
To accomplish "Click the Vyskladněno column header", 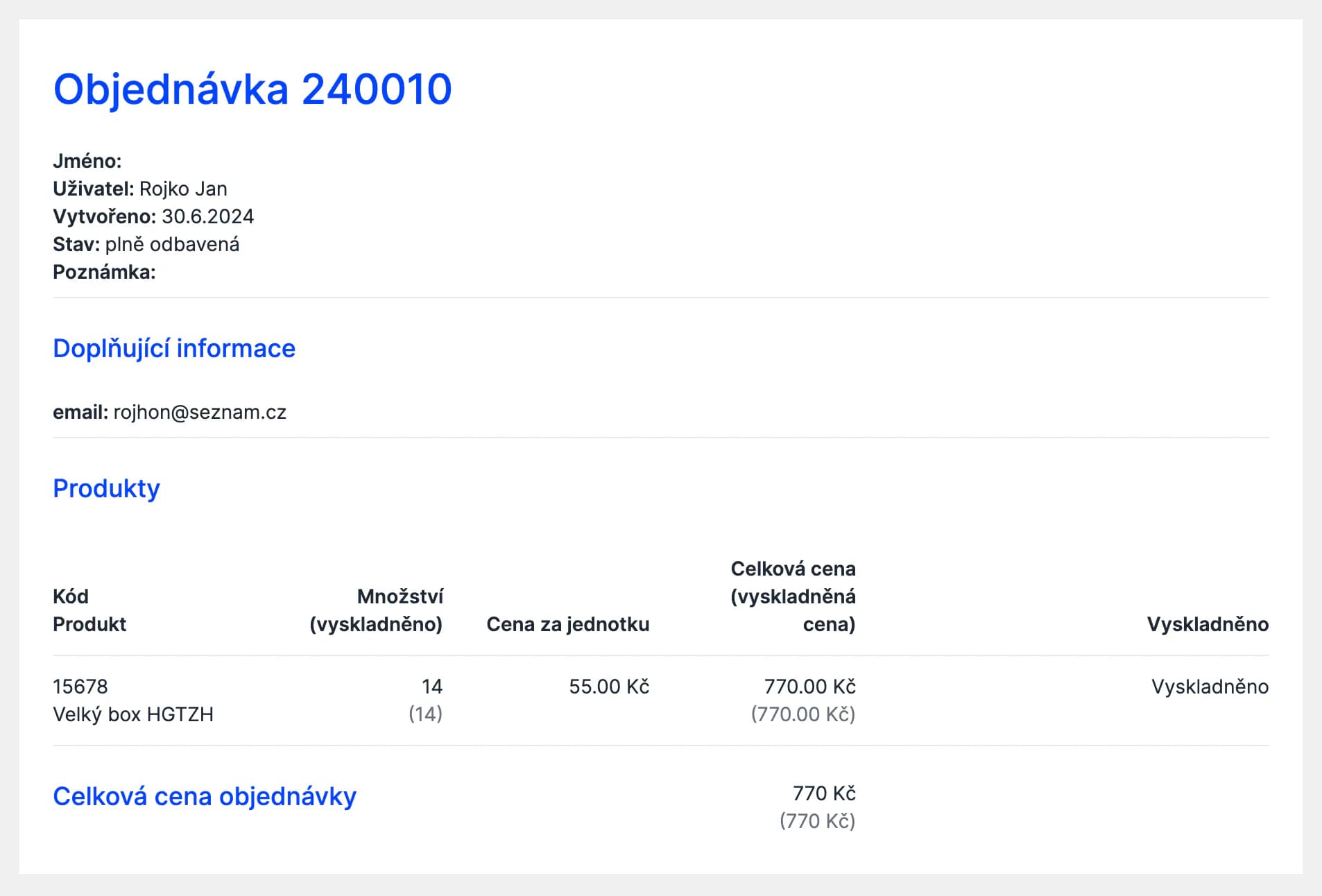I will 1208,624.
